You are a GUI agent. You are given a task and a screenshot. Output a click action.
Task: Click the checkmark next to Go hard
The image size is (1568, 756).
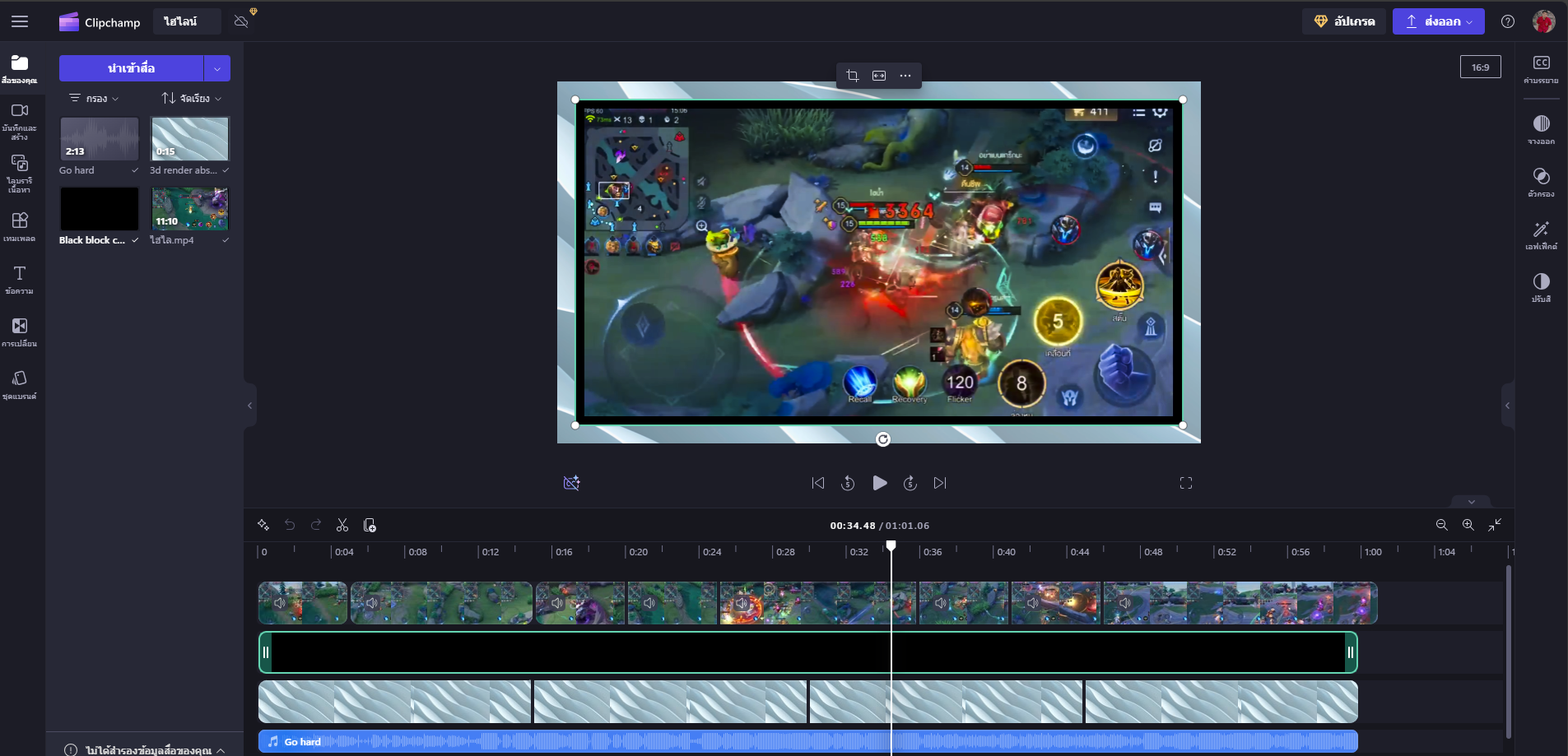point(135,170)
